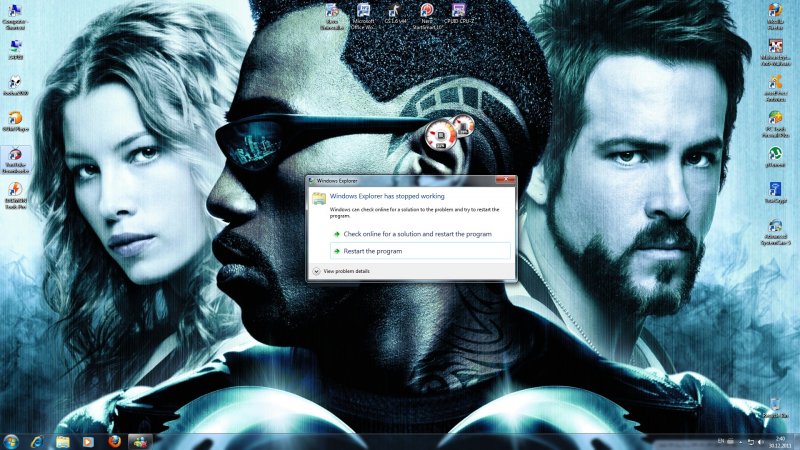Close the Windows Explorer error dialog
This screenshot has height=450, width=800.
click(505, 180)
